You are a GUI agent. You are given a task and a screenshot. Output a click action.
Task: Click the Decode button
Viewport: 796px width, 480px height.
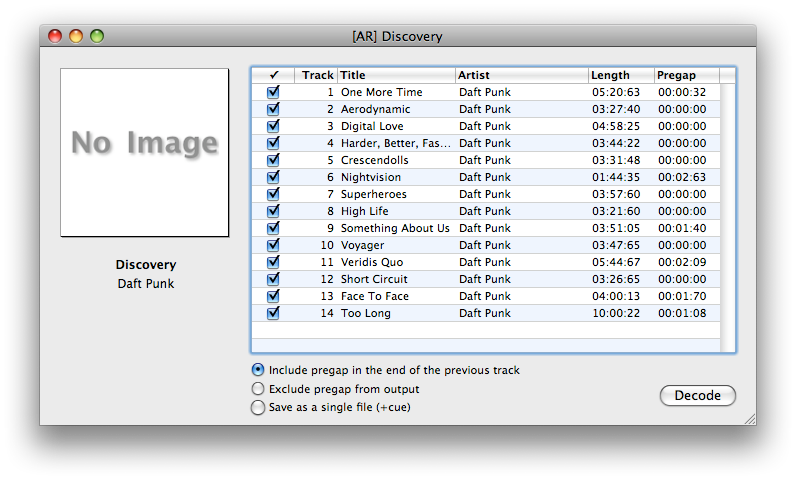[698, 395]
